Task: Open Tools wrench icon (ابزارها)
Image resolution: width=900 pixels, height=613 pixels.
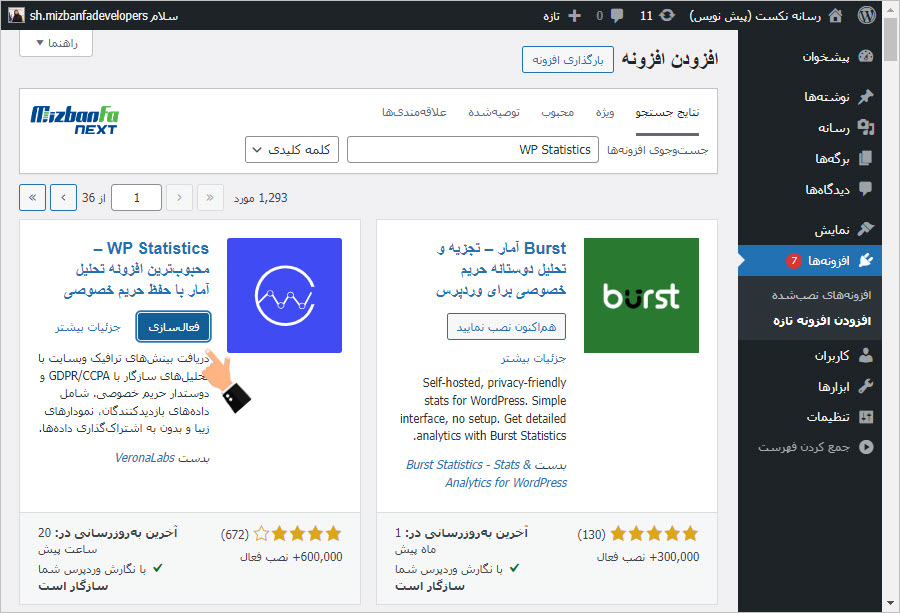Action: (866, 386)
